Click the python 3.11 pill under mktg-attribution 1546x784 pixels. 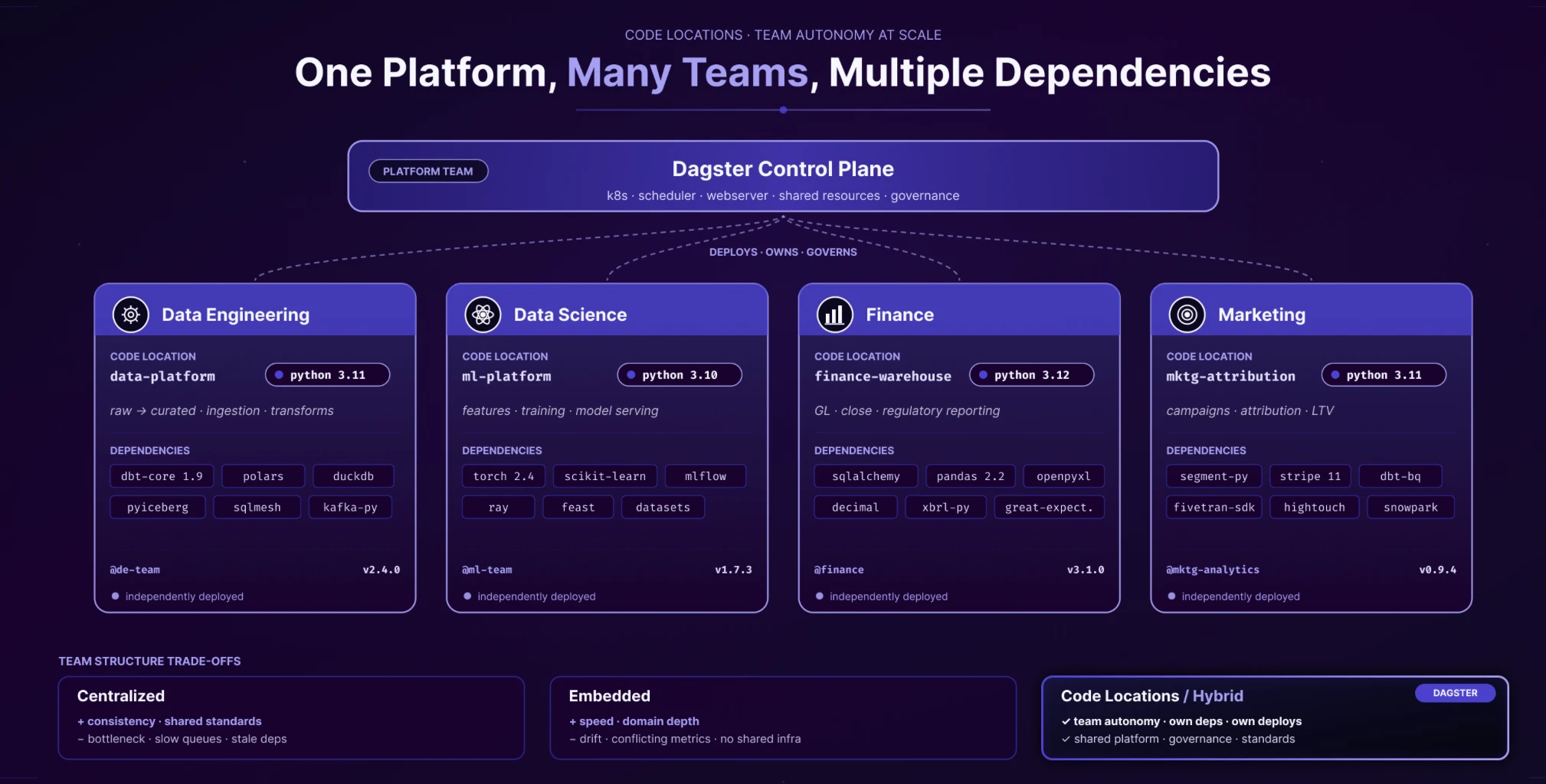tap(1384, 375)
